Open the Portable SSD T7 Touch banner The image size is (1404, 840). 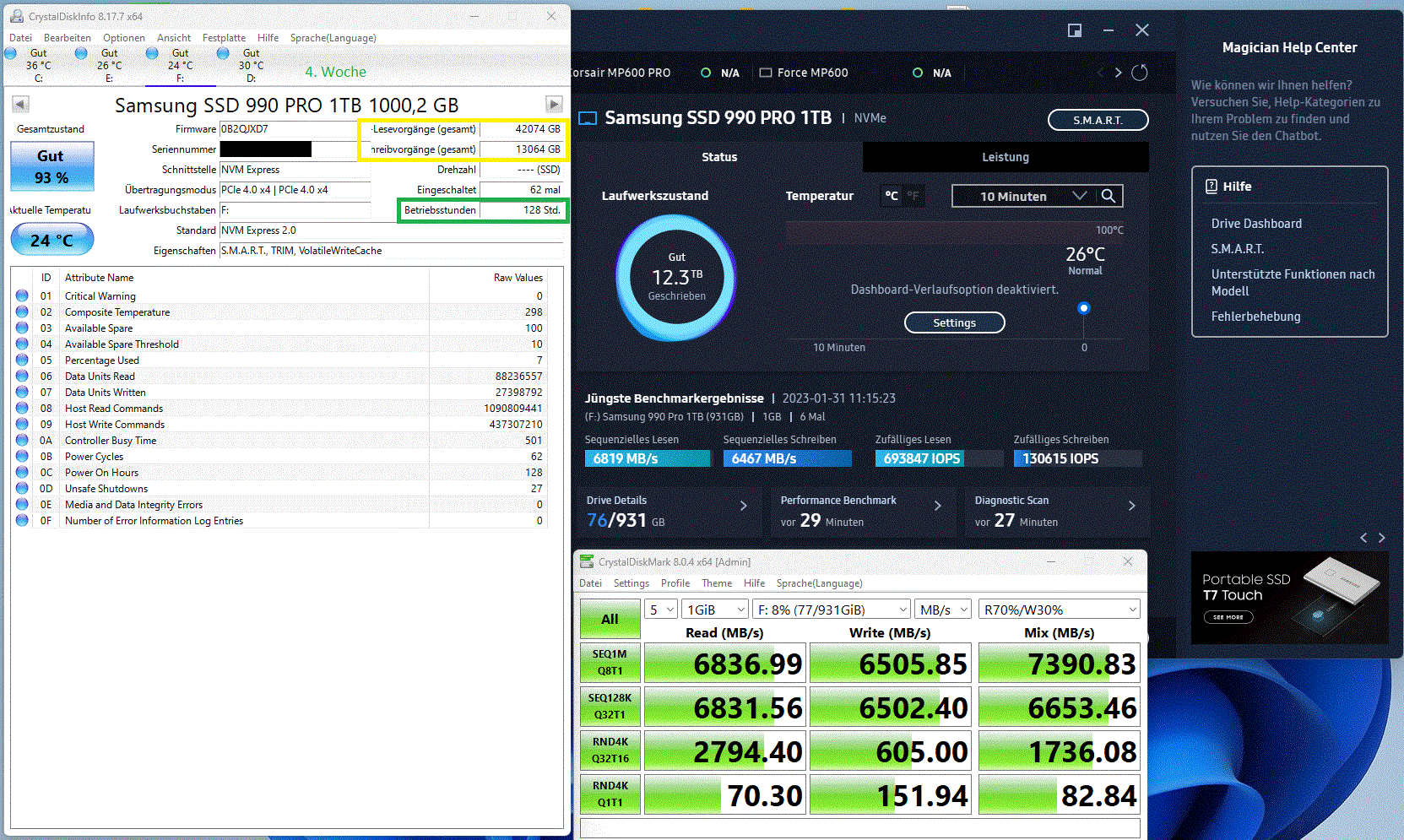coord(1289,598)
